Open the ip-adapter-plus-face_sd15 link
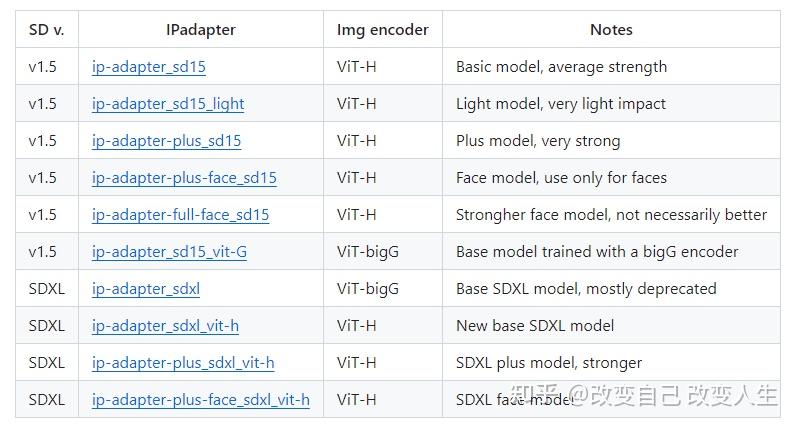Viewport: 798px width, 428px height. pos(184,178)
